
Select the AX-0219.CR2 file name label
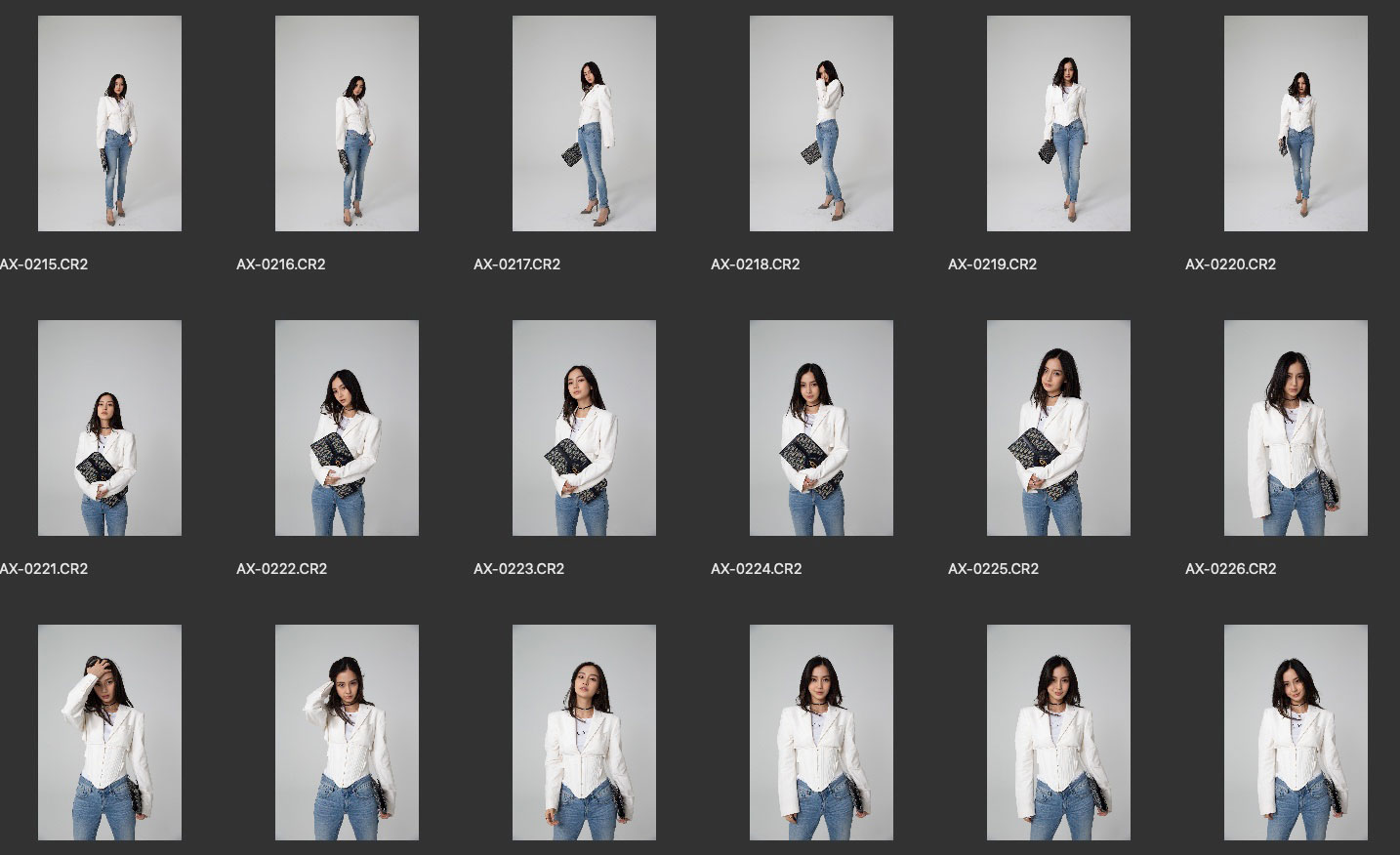pos(992,265)
